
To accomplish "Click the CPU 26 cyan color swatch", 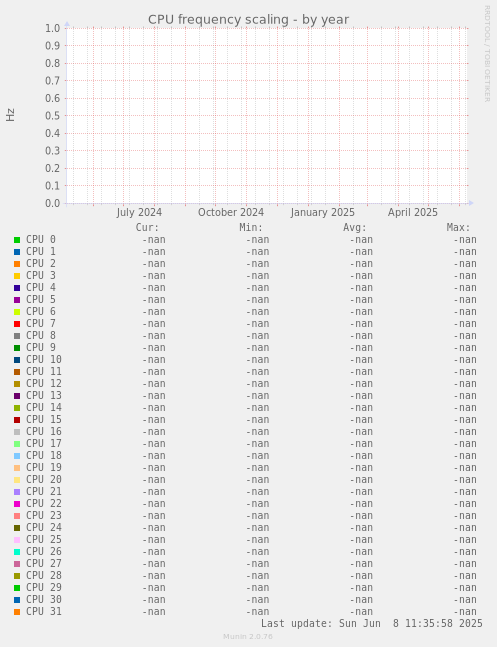I will coord(17,552).
